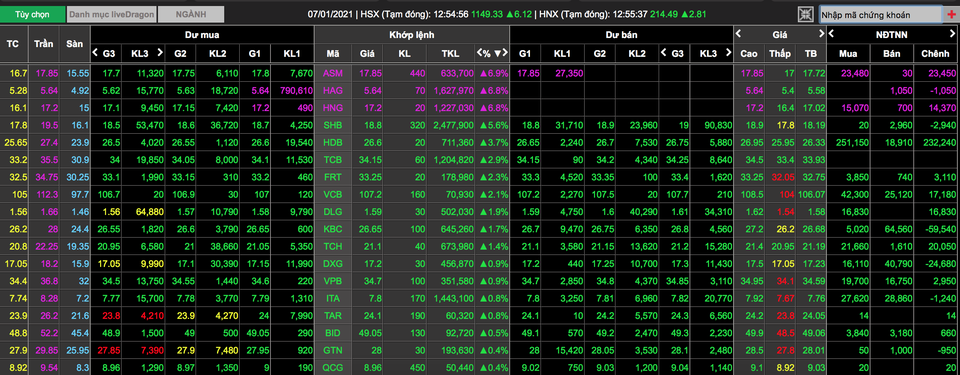
Task: Click right arrow after KL3 in Dư mua
Action: coord(160,53)
